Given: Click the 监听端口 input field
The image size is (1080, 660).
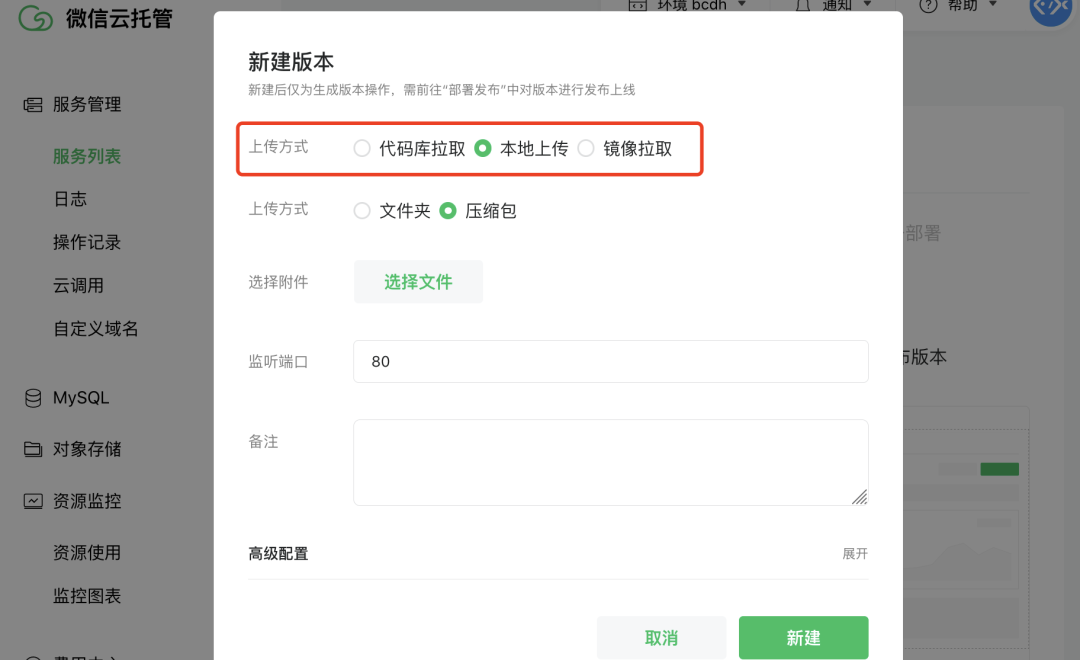Looking at the screenshot, I should coord(610,361).
